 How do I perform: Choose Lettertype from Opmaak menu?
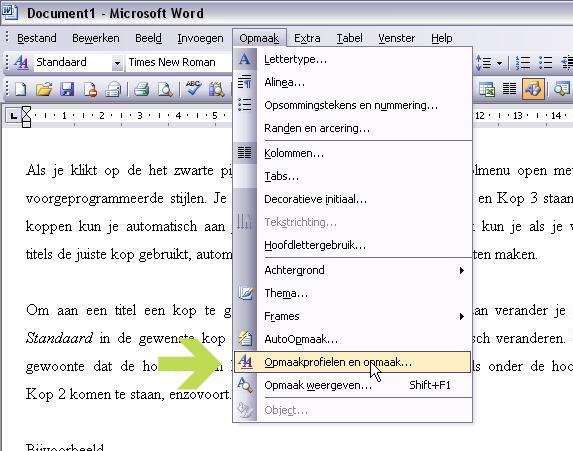[x=353, y=59]
